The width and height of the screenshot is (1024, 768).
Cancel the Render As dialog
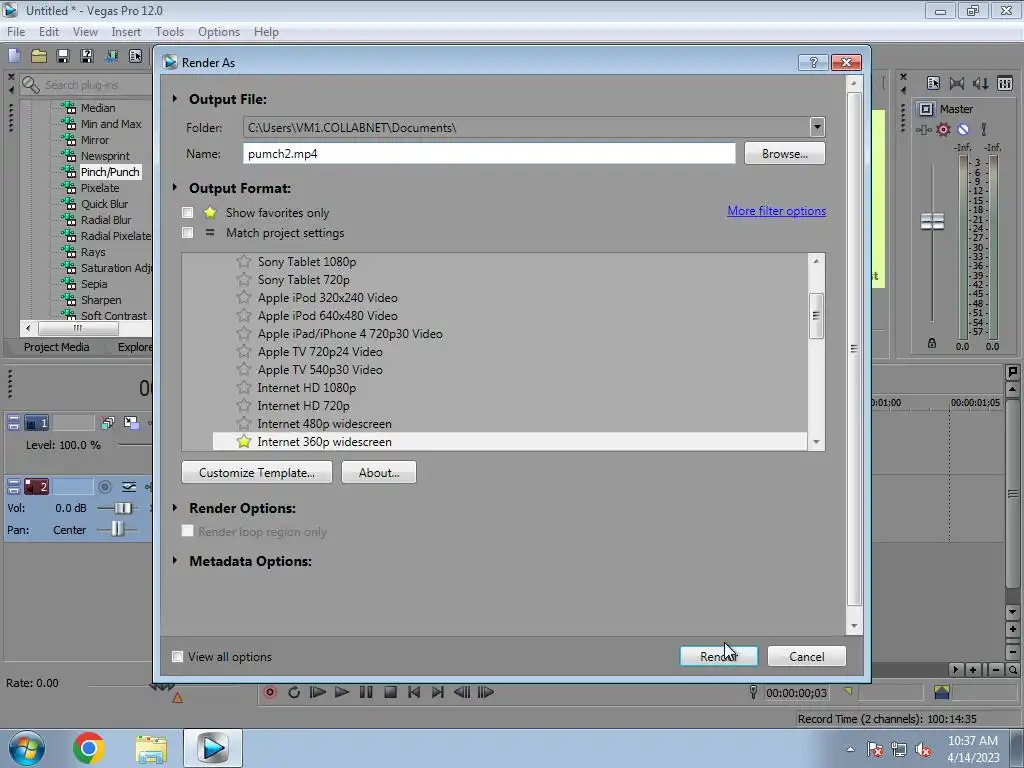click(807, 656)
